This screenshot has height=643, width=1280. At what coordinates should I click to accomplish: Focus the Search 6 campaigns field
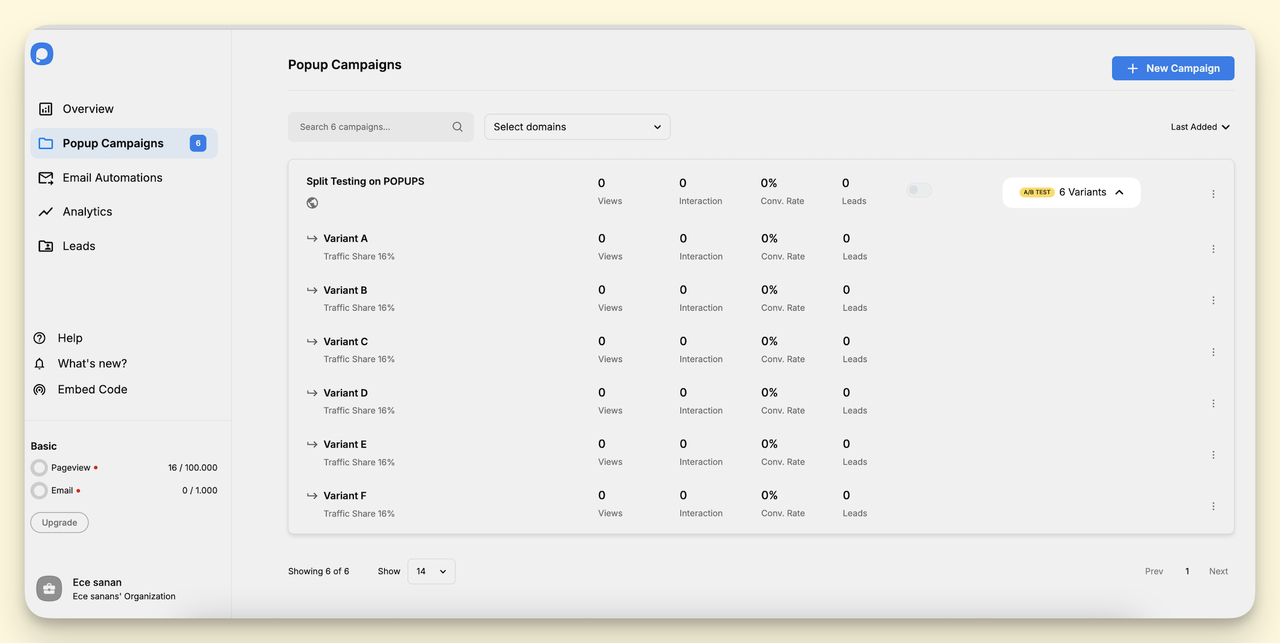click(x=380, y=127)
